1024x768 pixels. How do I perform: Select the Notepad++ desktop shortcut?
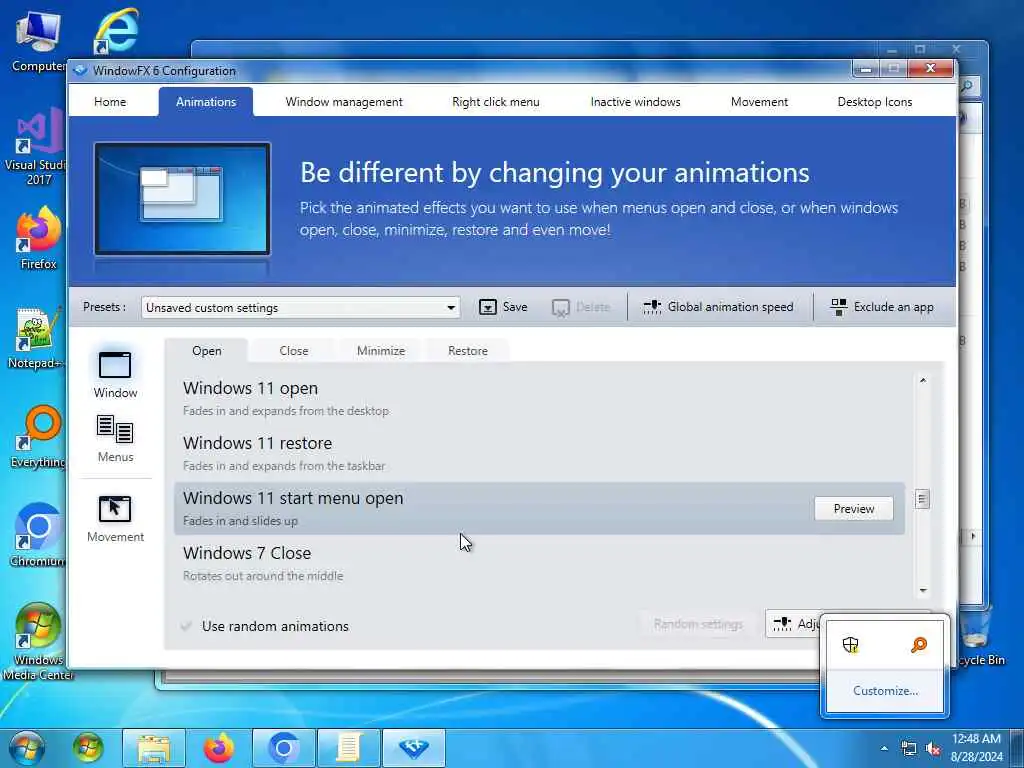tap(35, 338)
